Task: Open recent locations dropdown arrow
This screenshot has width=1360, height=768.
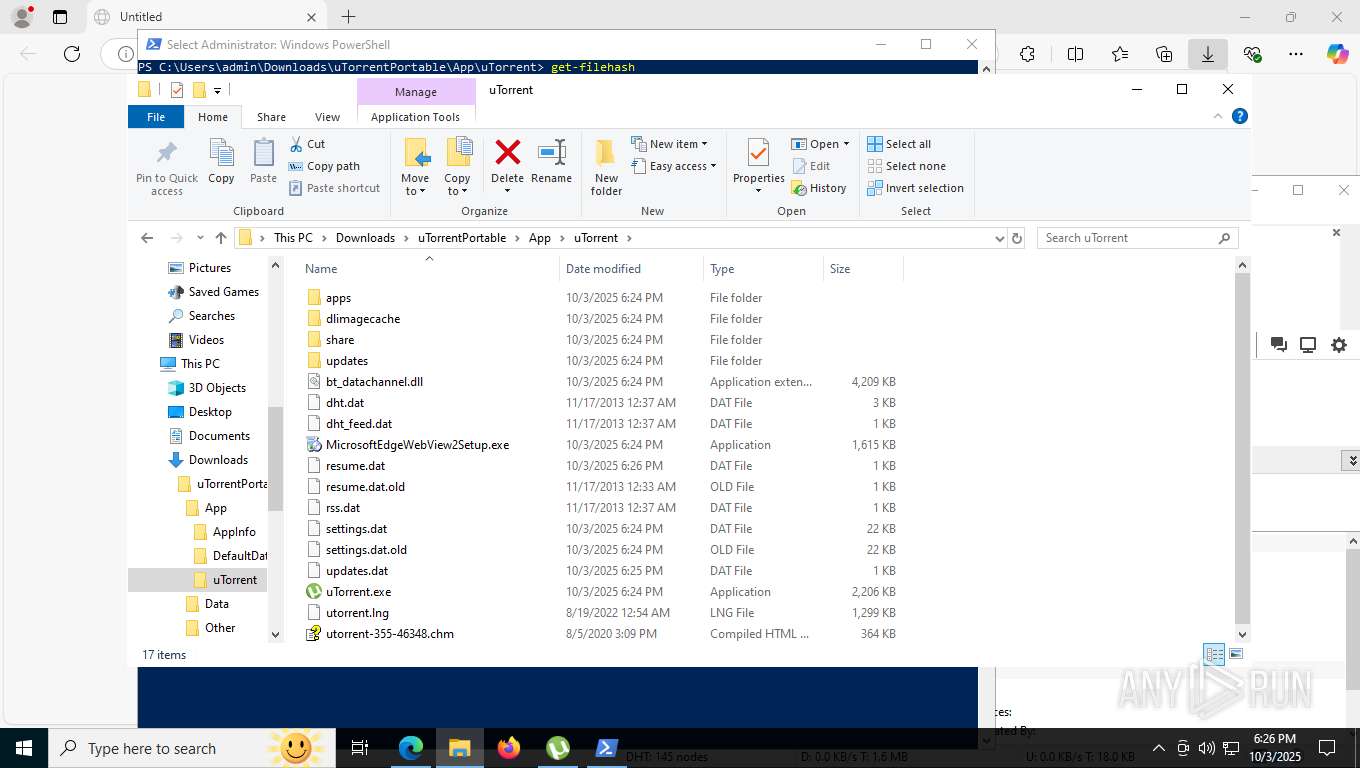Action: 201,238
